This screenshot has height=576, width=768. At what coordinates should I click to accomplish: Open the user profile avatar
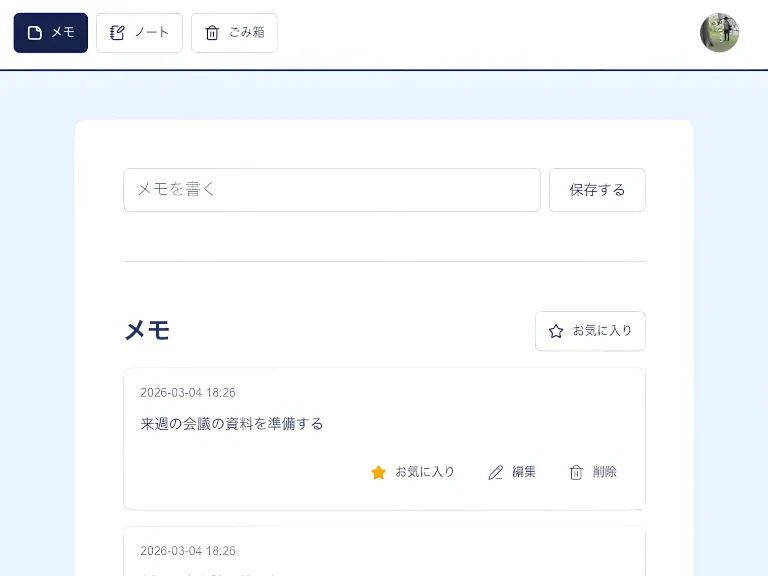(x=719, y=33)
